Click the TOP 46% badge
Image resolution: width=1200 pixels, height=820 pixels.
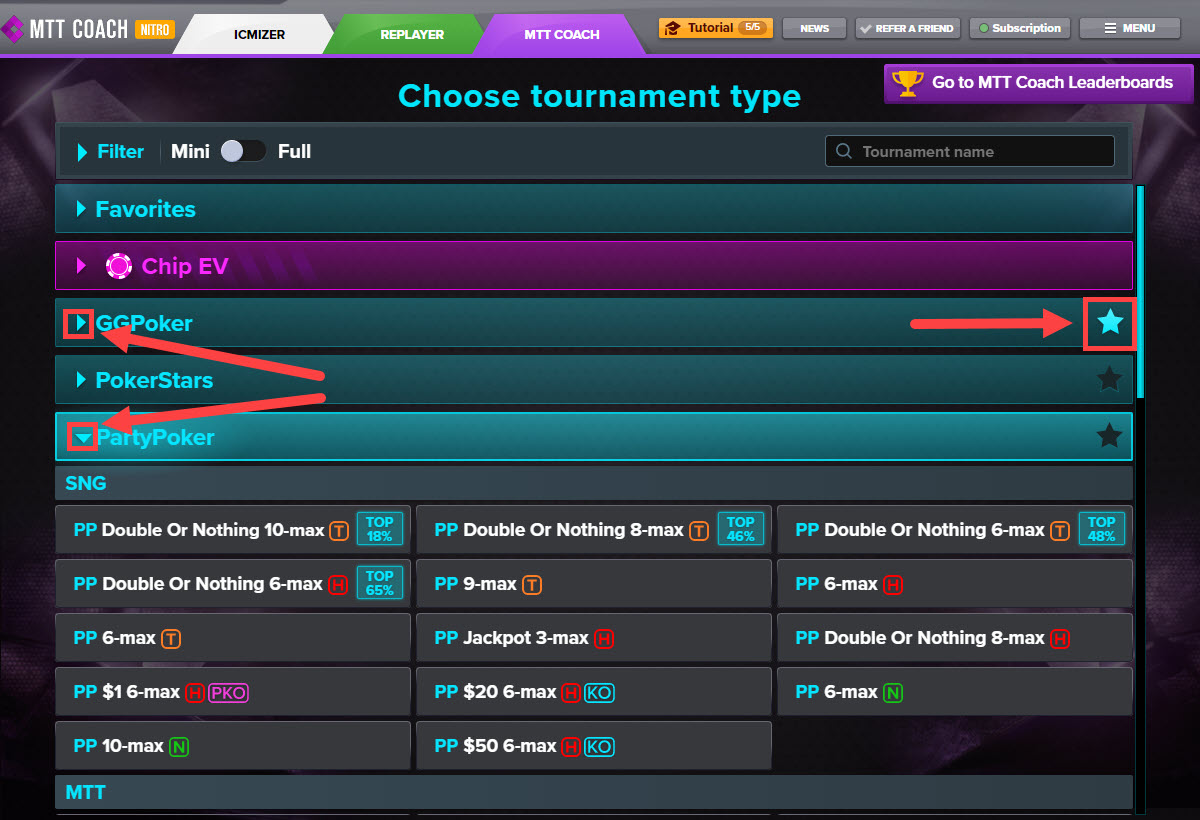(x=741, y=529)
